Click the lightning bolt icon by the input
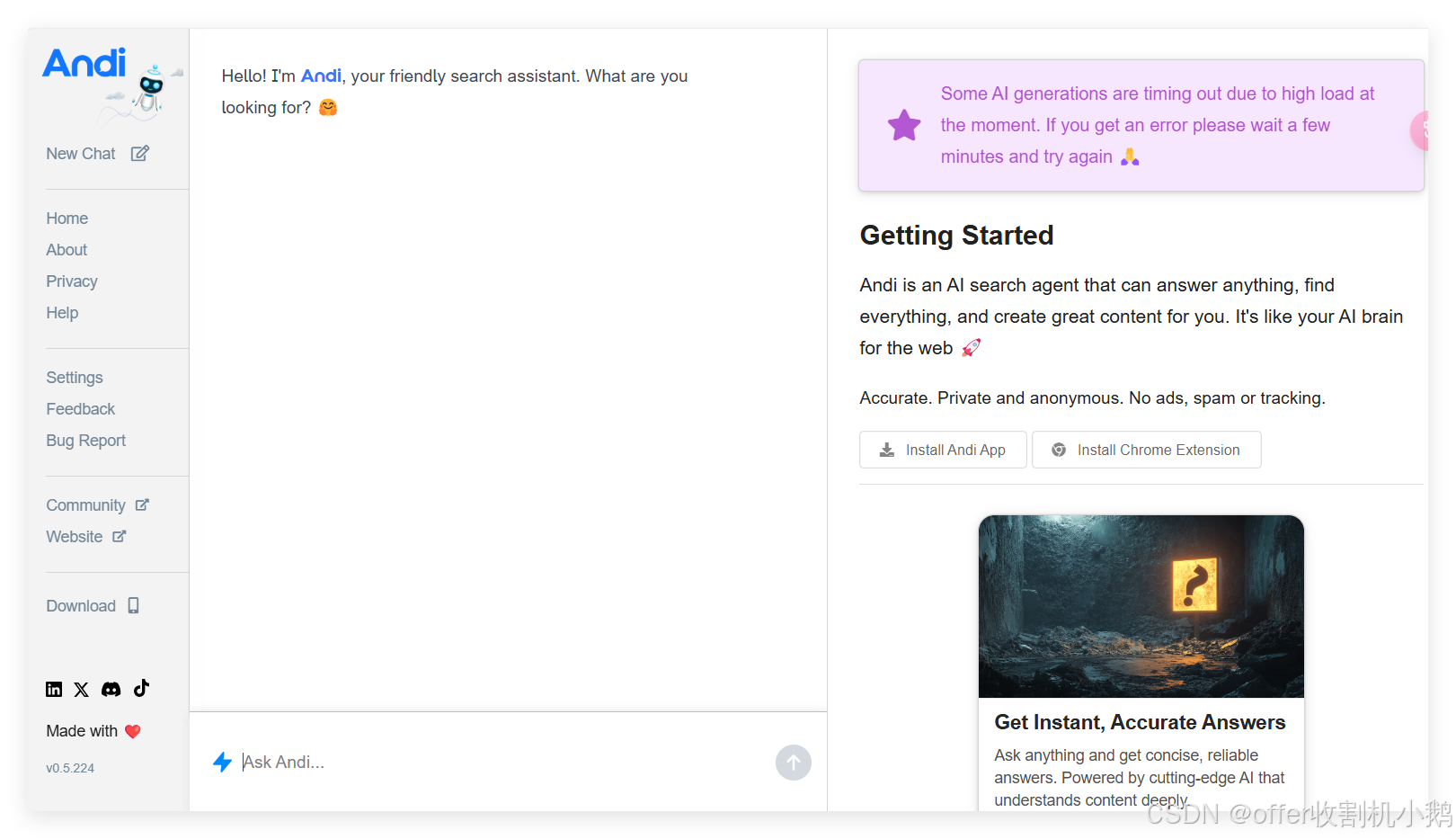1456x839 pixels. point(222,763)
